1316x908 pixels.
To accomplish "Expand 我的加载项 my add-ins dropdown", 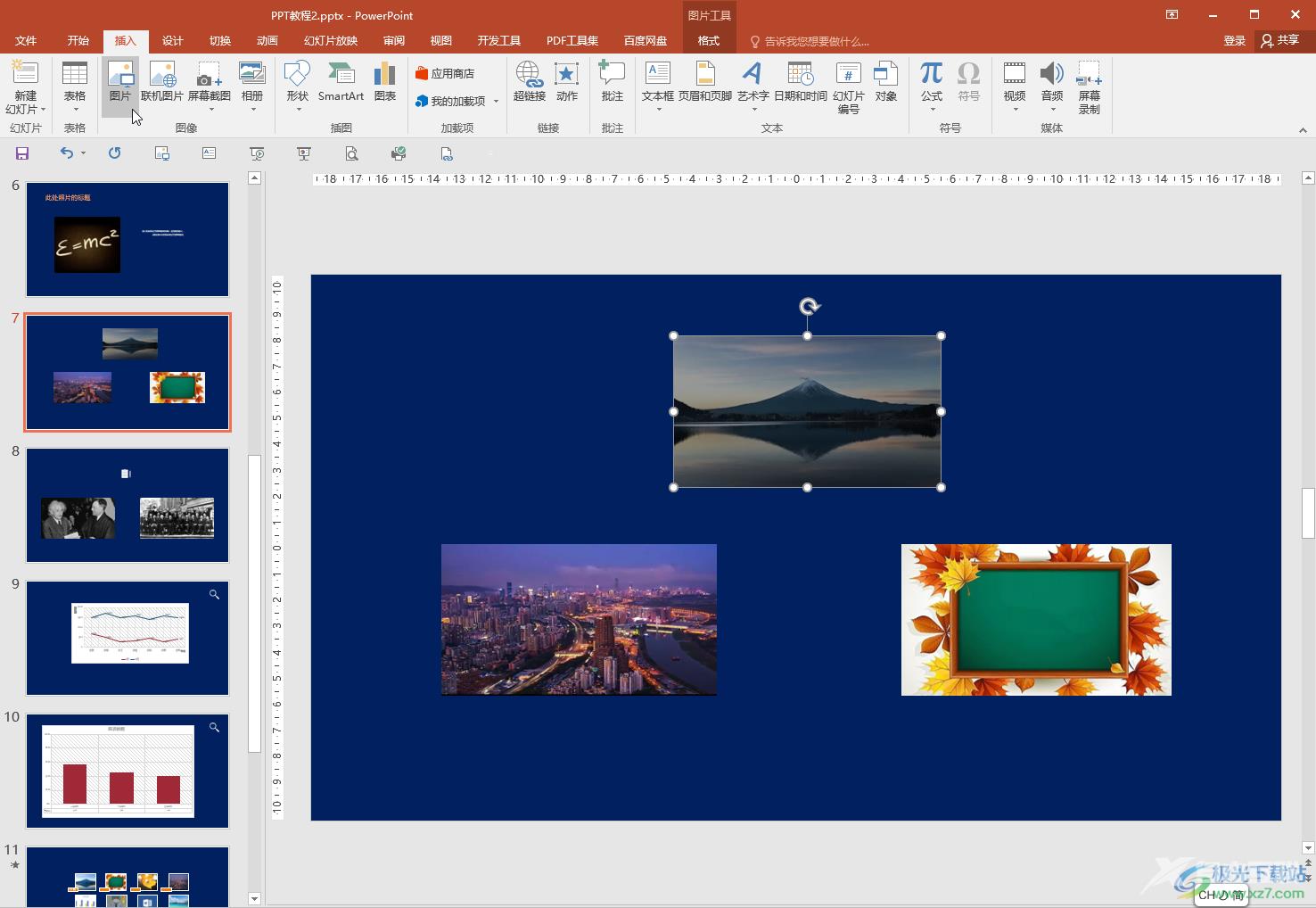I will 496,102.
